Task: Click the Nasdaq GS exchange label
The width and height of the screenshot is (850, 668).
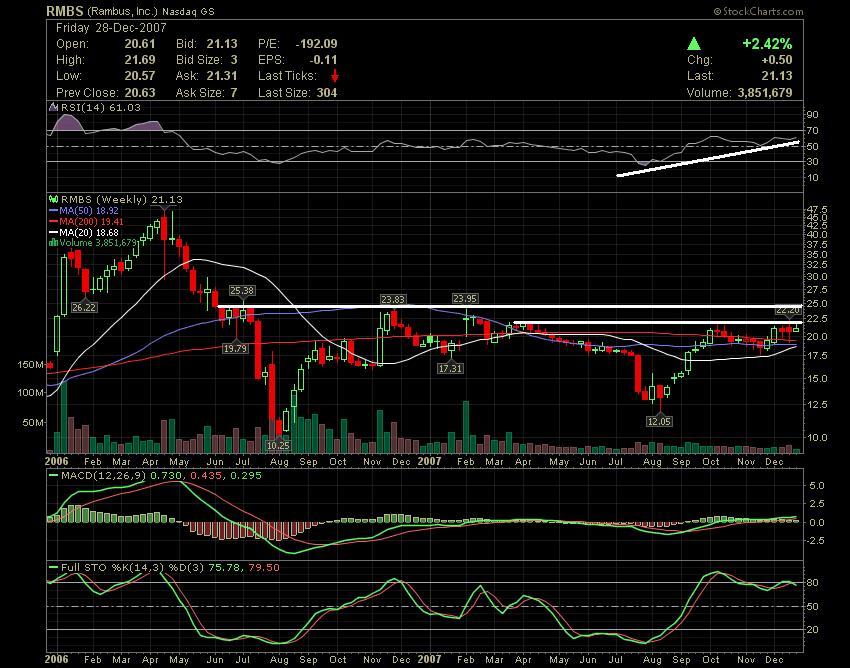Action: pos(189,11)
